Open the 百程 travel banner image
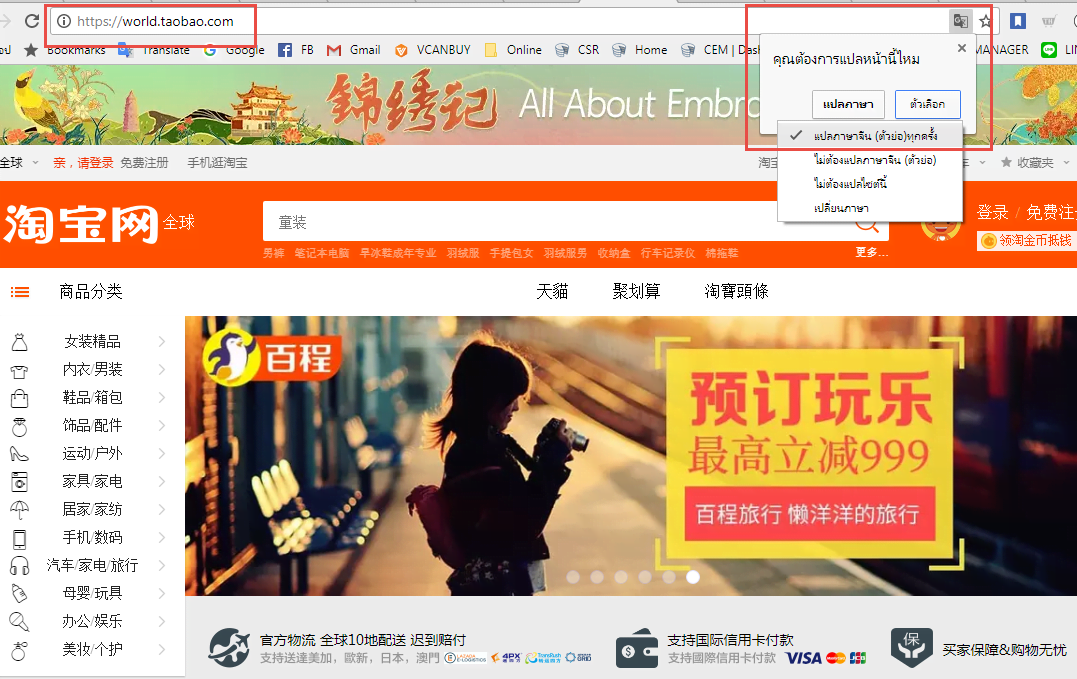Viewport: 1077px width, 679px height. click(x=631, y=456)
